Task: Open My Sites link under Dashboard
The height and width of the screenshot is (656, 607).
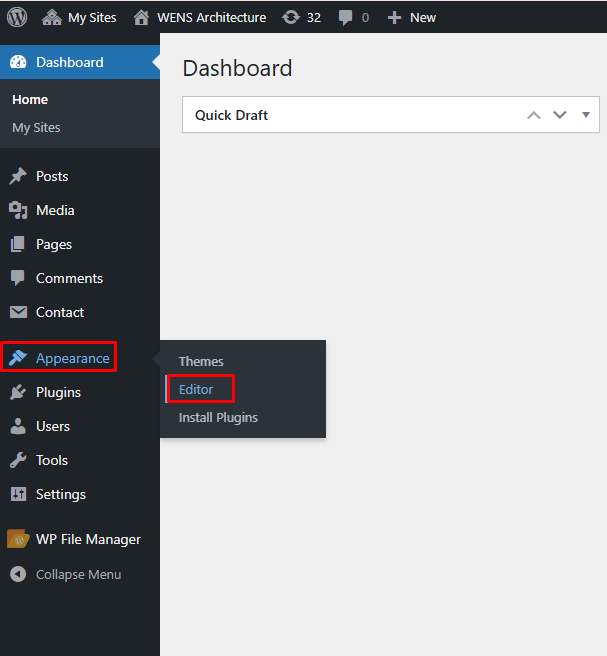Action: [36, 128]
